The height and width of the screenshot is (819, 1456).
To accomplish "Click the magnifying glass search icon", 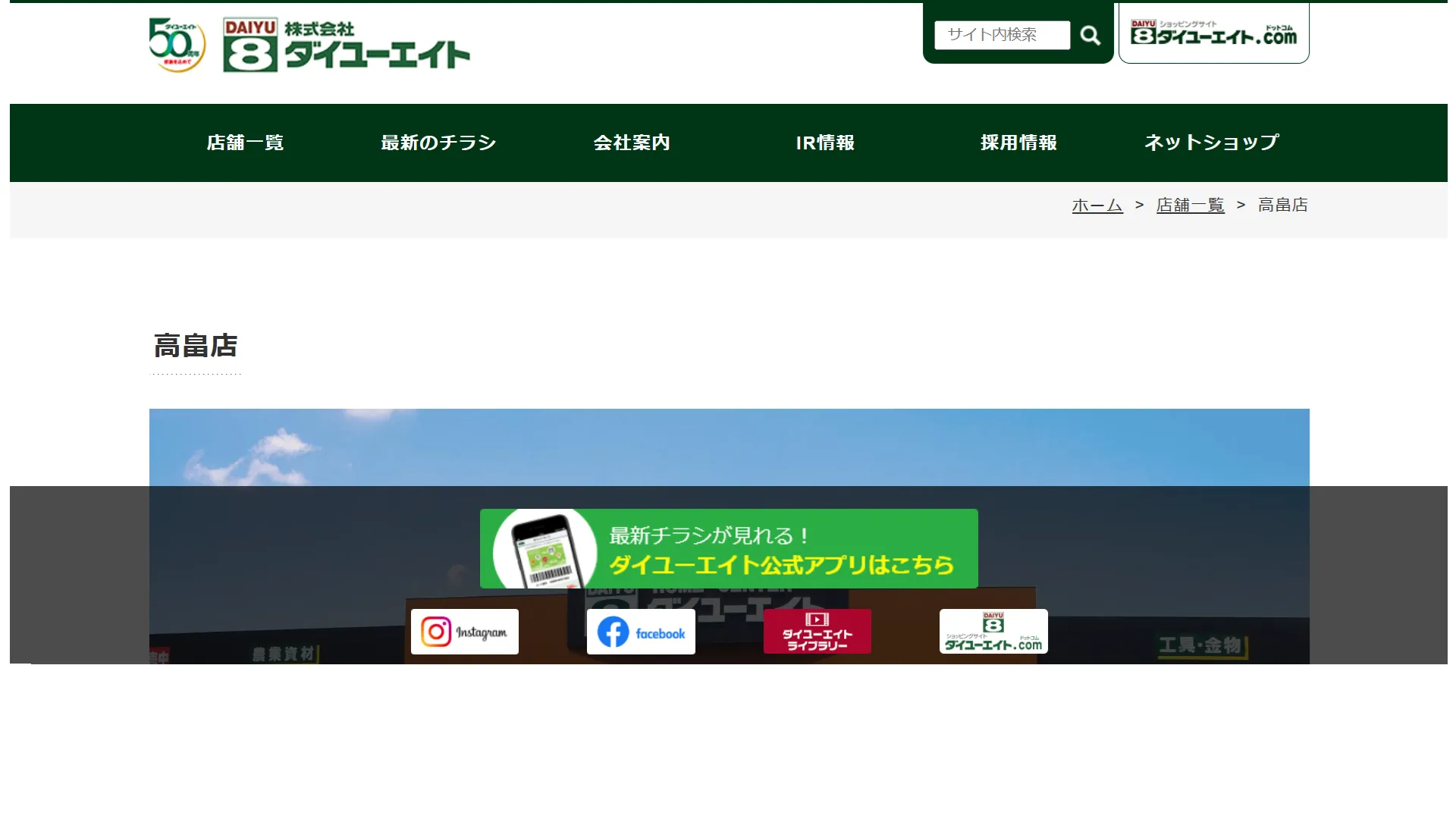I will (x=1090, y=35).
